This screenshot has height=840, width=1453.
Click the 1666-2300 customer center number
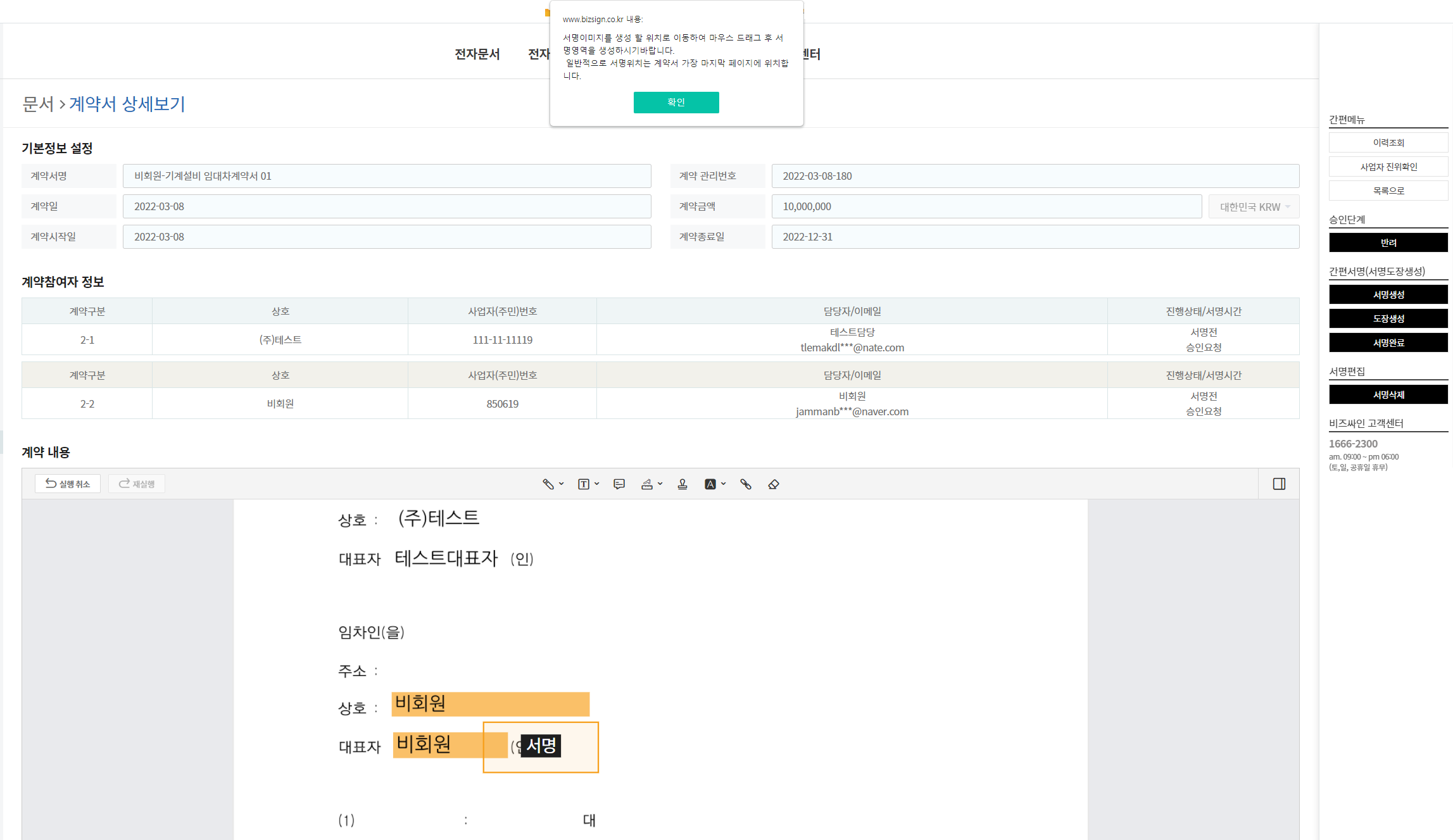1353,444
